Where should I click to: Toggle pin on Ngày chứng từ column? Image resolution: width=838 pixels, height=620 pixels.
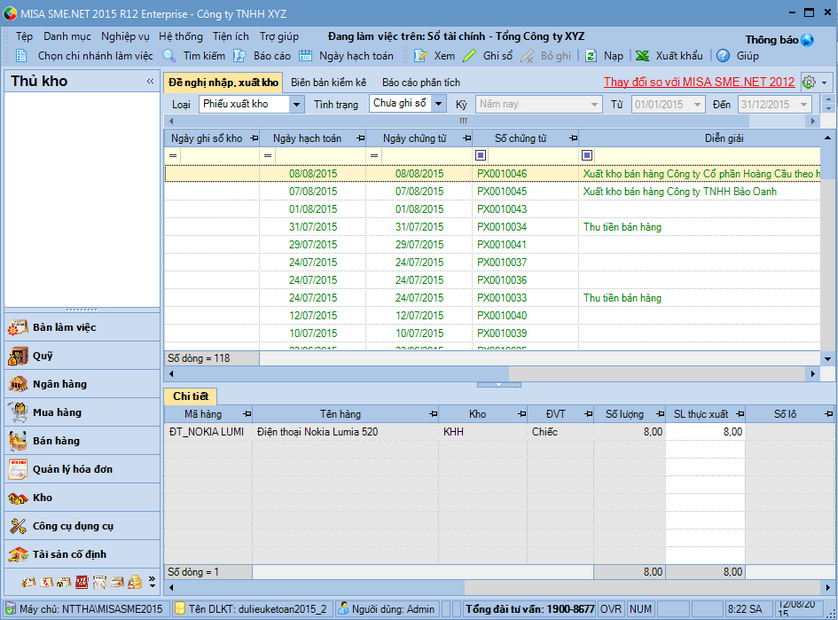(467, 138)
